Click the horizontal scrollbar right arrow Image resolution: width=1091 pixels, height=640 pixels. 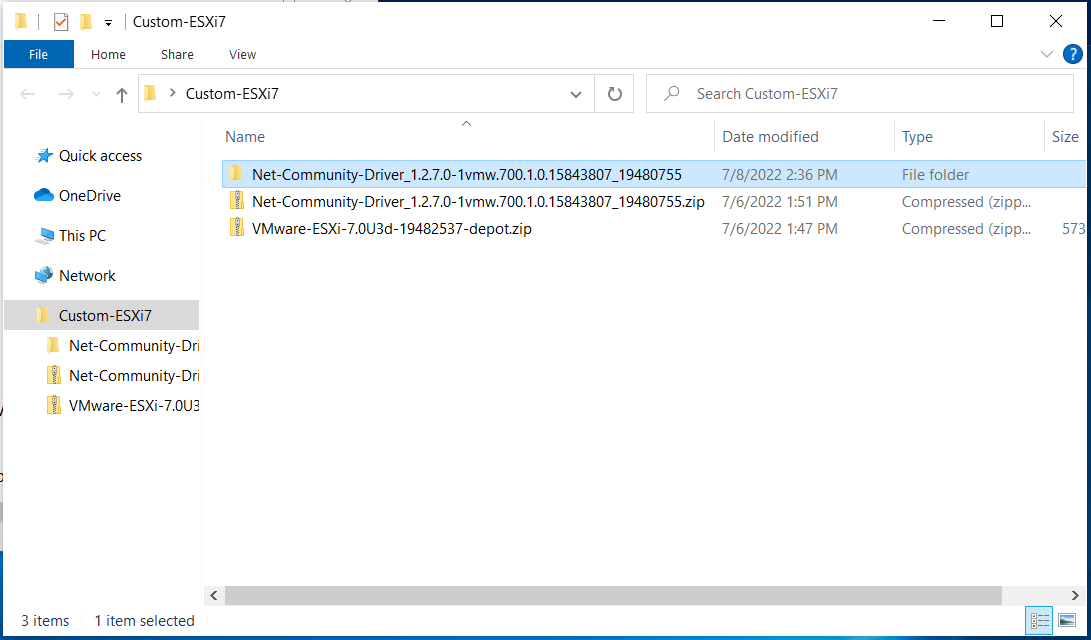(1076, 595)
